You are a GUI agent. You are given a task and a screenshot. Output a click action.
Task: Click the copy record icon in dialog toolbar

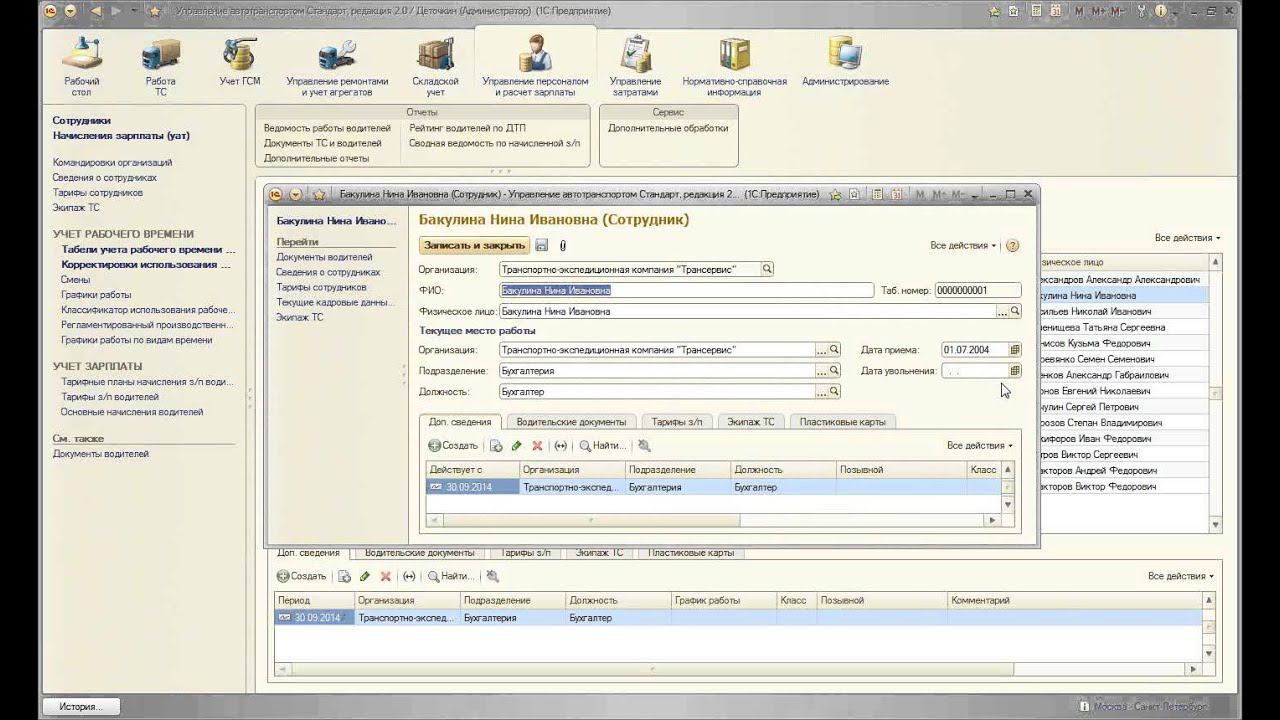tap(496, 446)
